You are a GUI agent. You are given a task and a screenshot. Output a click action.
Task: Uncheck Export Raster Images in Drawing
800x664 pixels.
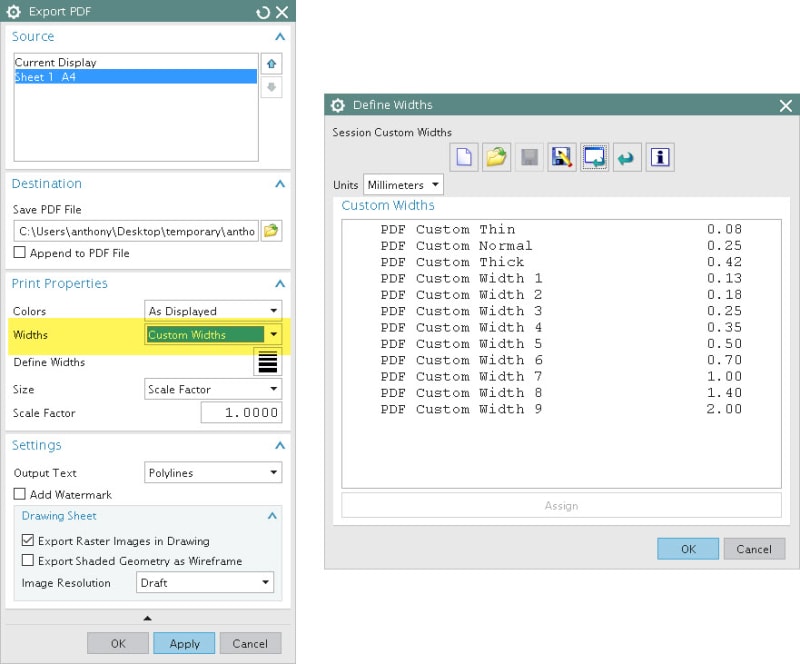pyautogui.click(x=28, y=540)
